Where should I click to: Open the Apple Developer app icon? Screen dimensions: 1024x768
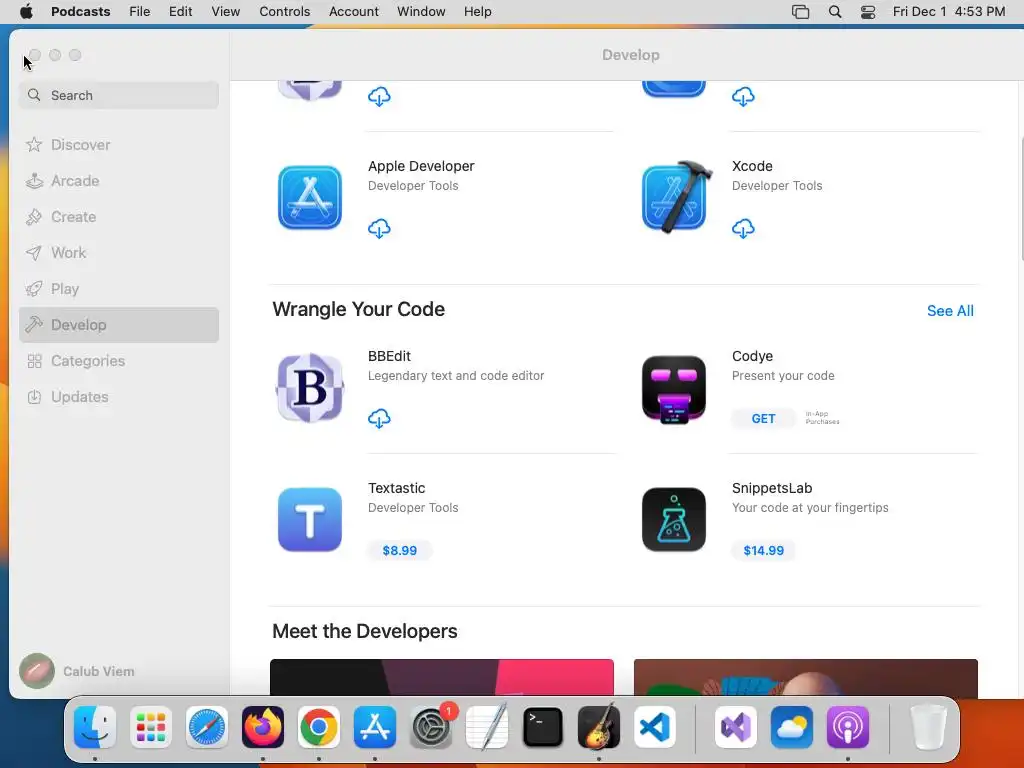point(310,197)
